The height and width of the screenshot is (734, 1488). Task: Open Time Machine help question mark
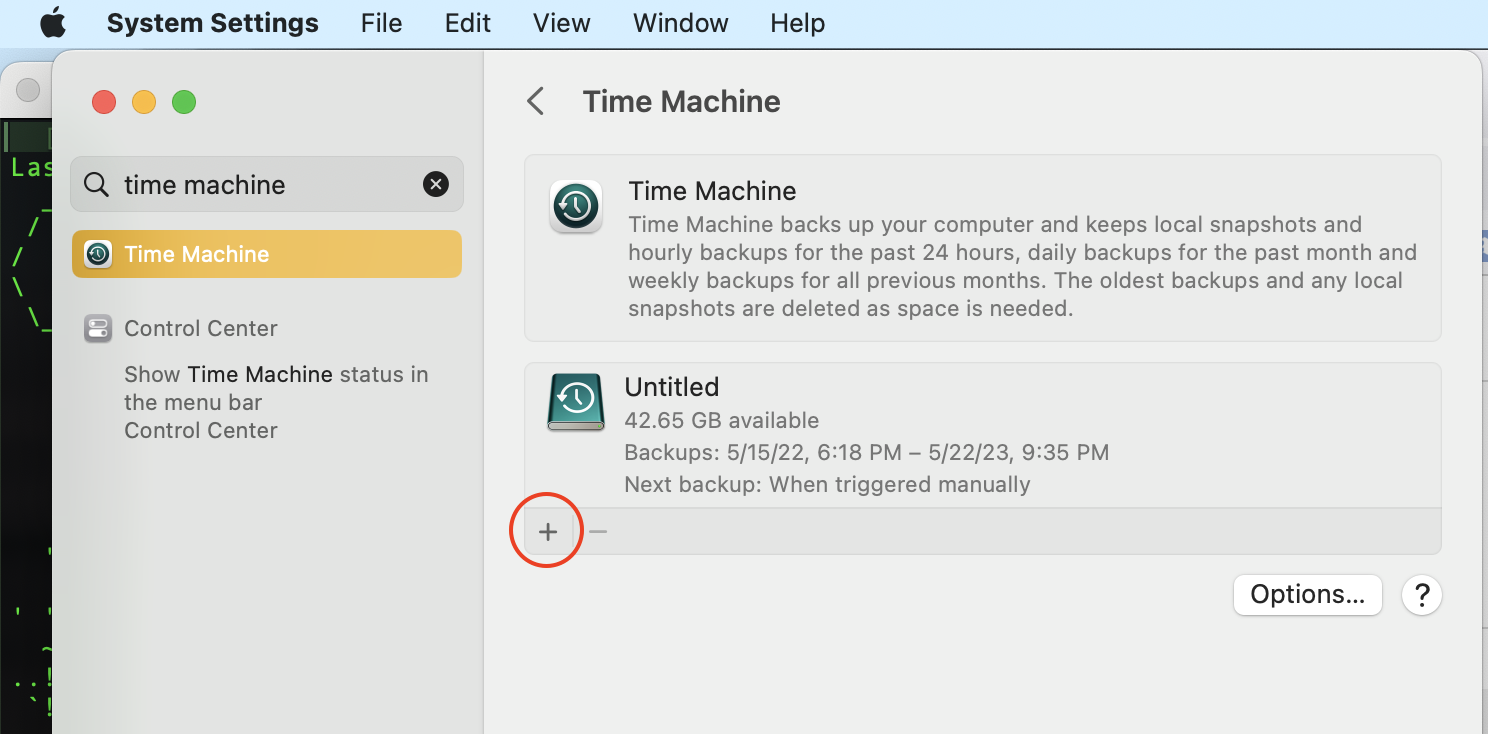(x=1421, y=595)
